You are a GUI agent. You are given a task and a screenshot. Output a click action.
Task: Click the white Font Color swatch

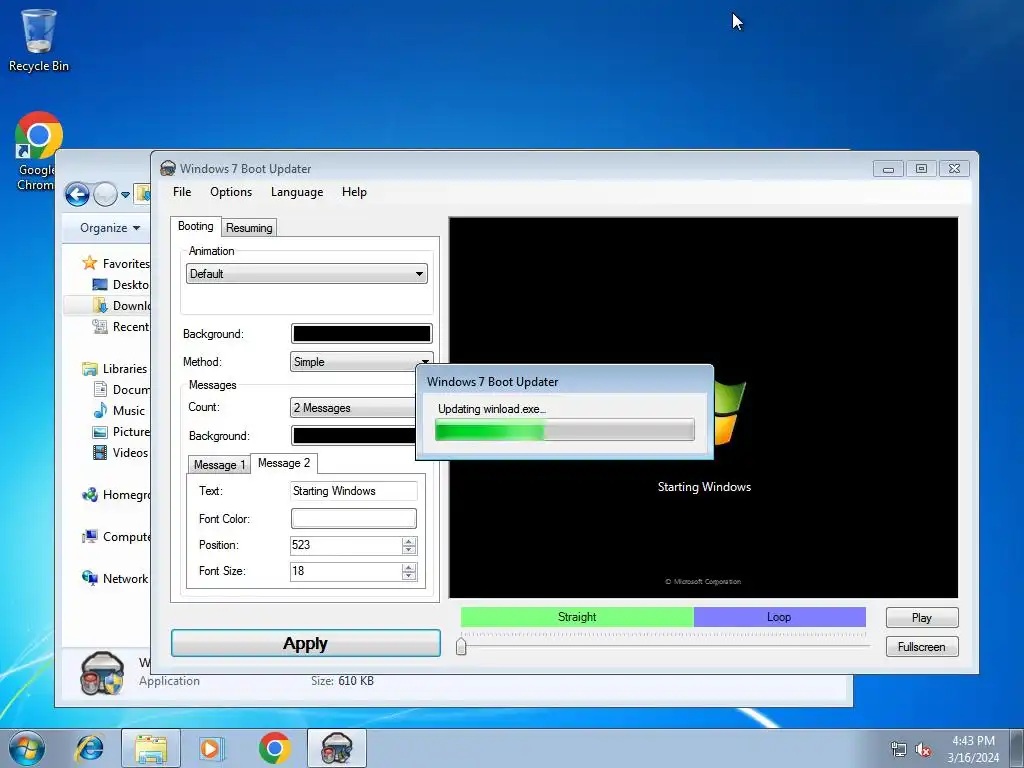353,519
